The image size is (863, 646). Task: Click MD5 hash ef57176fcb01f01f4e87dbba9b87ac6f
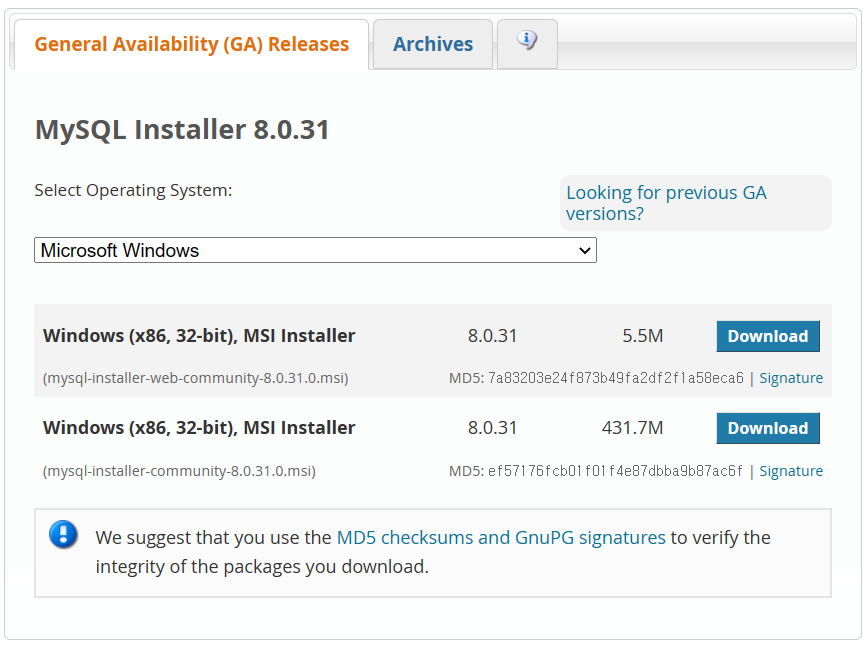615,471
